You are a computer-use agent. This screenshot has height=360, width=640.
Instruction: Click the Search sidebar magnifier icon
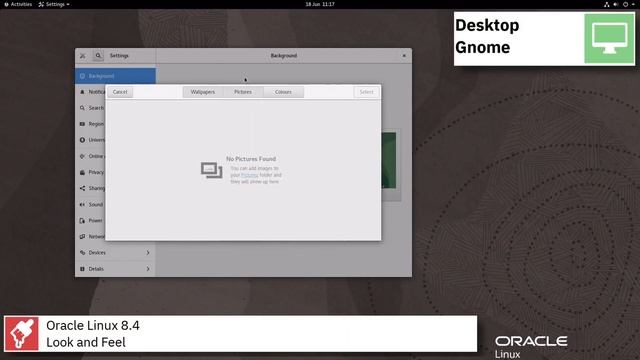pyautogui.click(x=82, y=108)
